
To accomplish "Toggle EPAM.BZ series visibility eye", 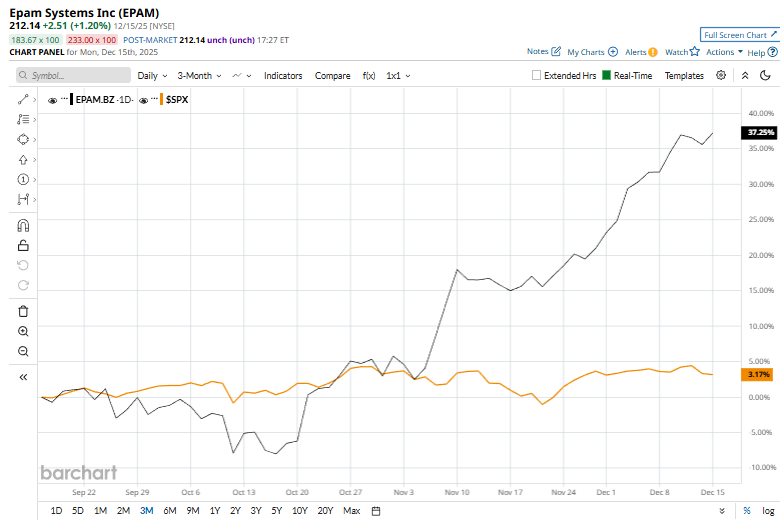I will click(x=52, y=101).
